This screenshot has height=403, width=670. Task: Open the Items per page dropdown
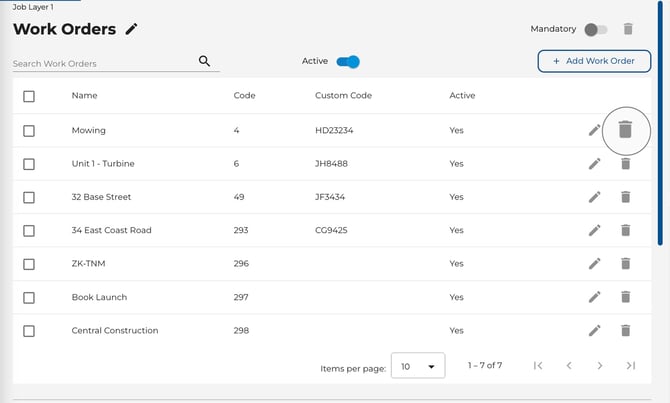click(x=417, y=366)
